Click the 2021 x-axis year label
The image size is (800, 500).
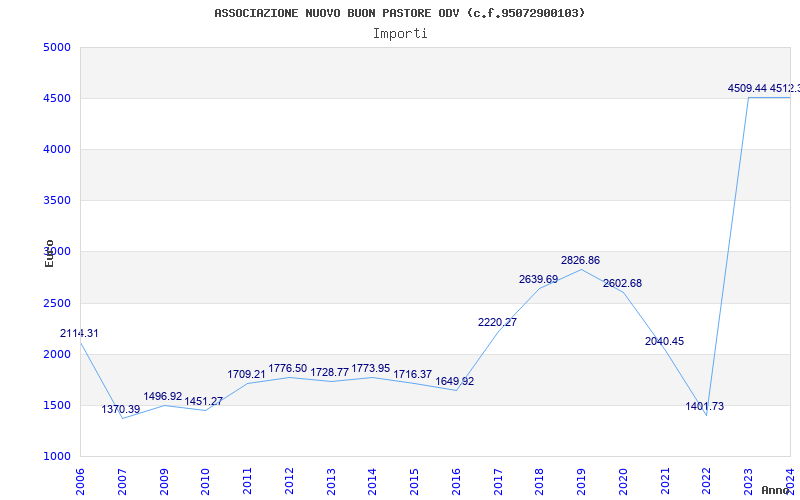coord(665,481)
